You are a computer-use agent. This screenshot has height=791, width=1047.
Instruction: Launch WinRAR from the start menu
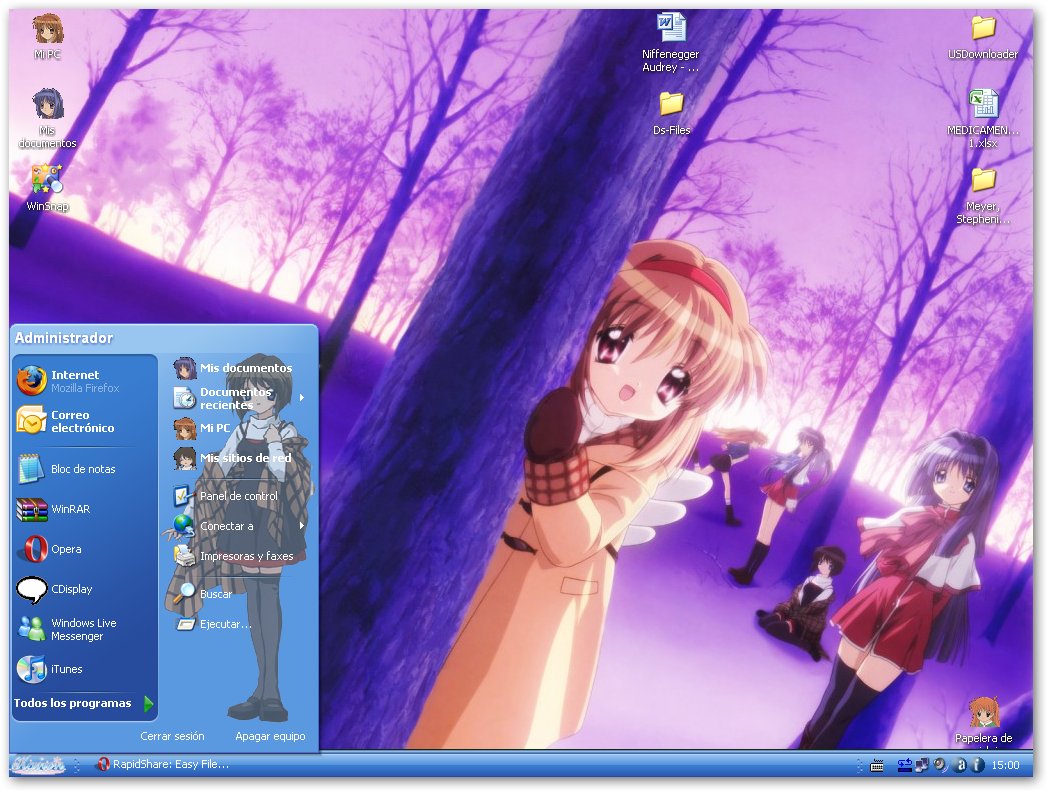pos(84,509)
